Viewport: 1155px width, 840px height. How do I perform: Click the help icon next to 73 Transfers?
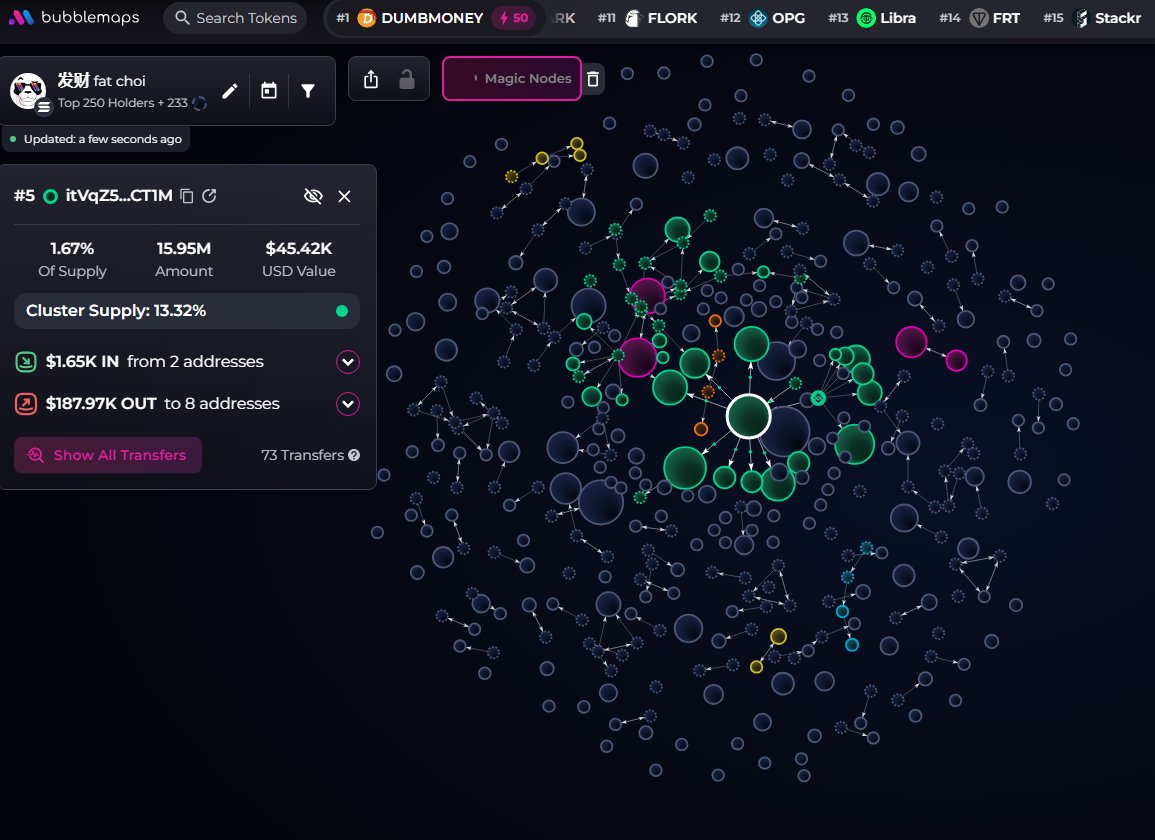[354, 455]
